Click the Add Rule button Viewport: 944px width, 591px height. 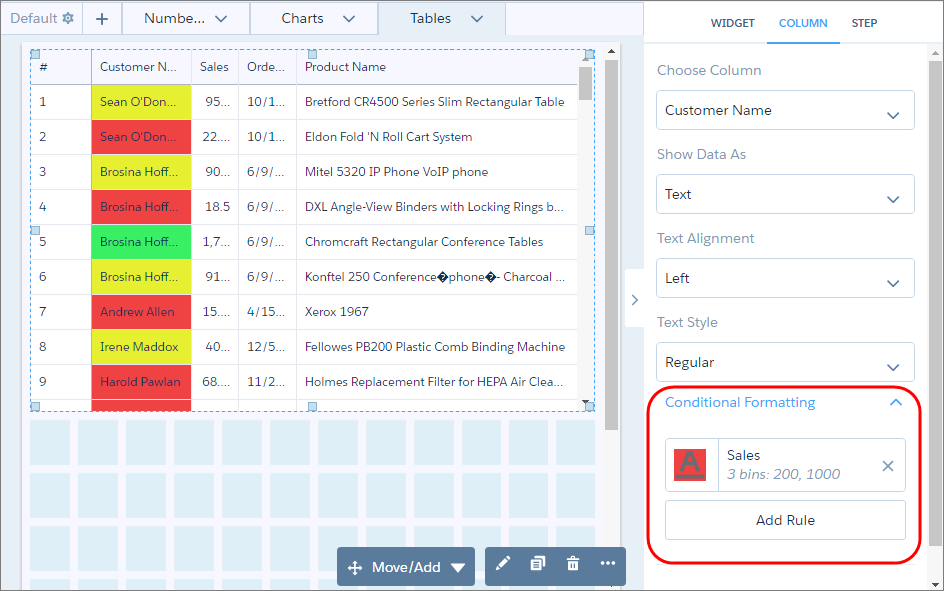pyautogui.click(x=785, y=520)
